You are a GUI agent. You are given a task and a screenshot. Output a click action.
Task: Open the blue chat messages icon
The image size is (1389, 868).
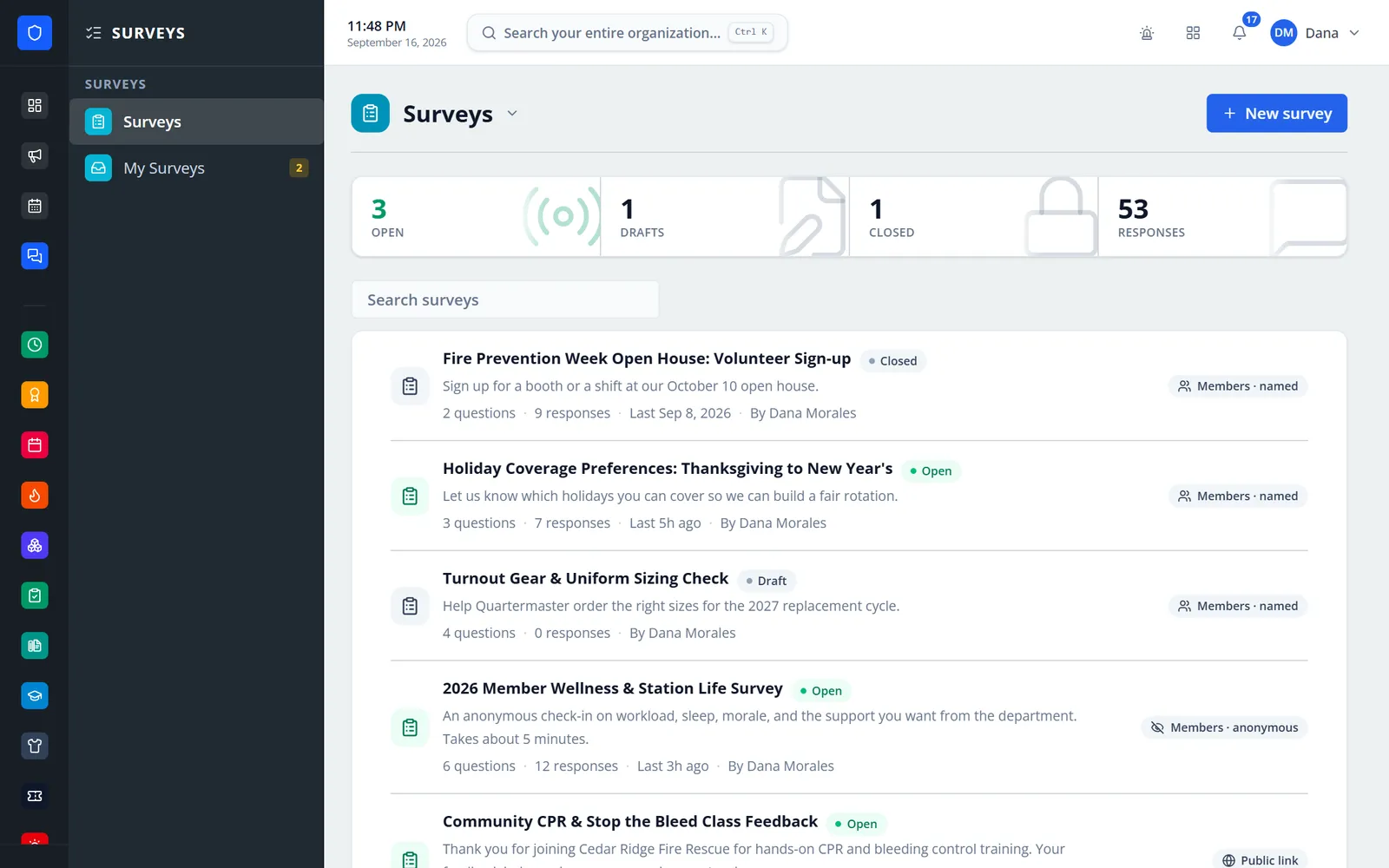[x=35, y=256]
